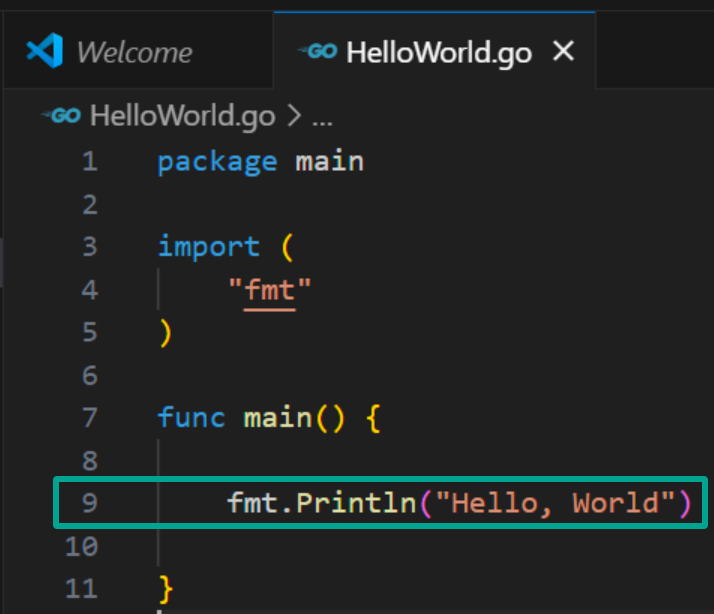This screenshot has width=714, height=614.
Task: Click the VS Code logo on Welcome tab
Action: (x=45, y=51)
